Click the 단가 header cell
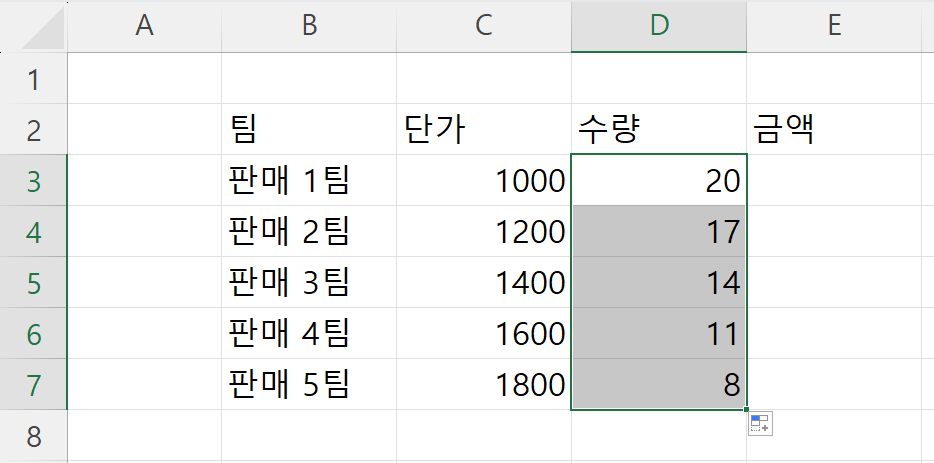This screenshot has width=934, height=463. coord(484,129)
